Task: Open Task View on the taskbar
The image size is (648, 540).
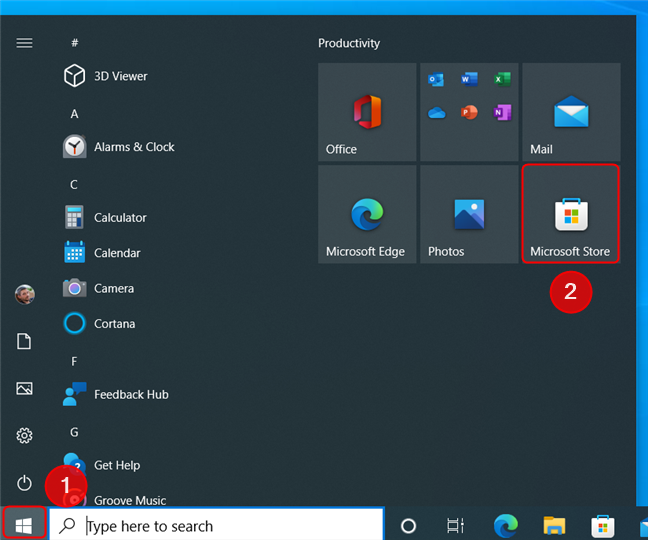Action: tap(455, 526)
